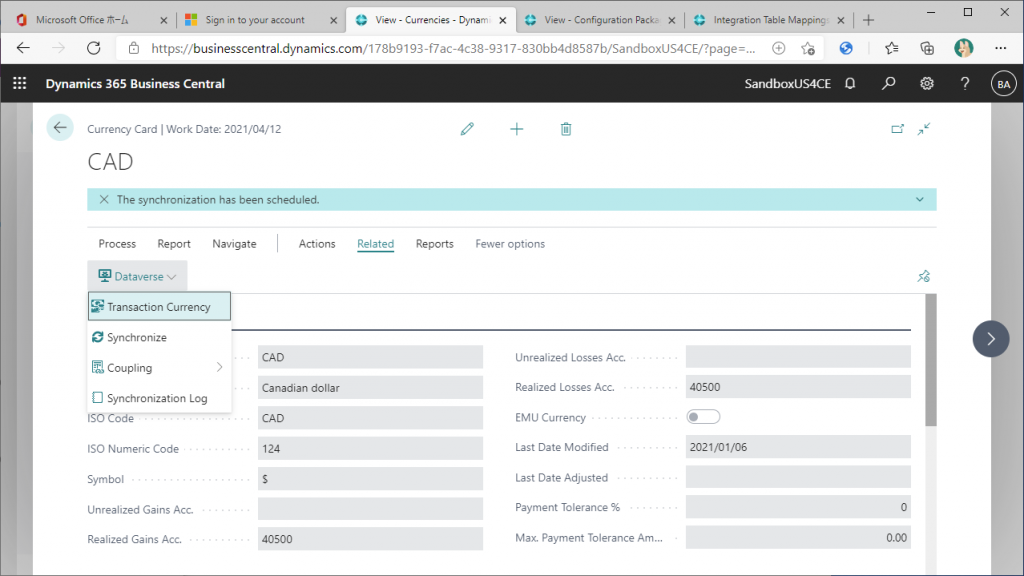Click the Realized Gains Acc. field 40500
The image size is (1024, 576).
370,539
